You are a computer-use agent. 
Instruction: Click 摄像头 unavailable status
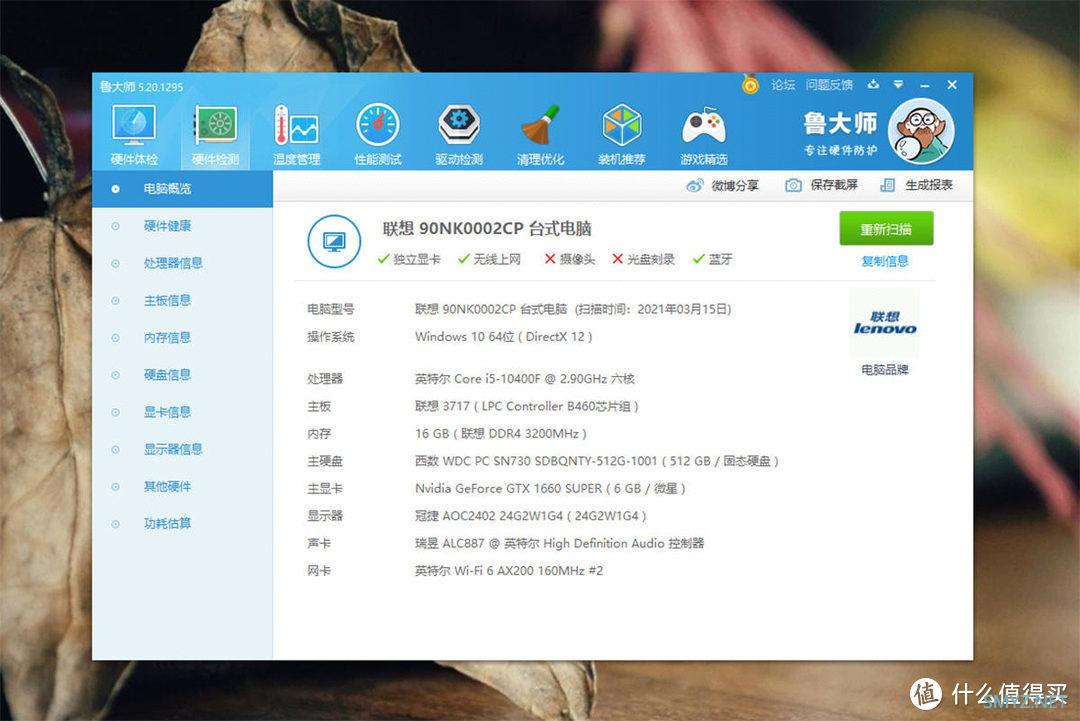[570, 259]
